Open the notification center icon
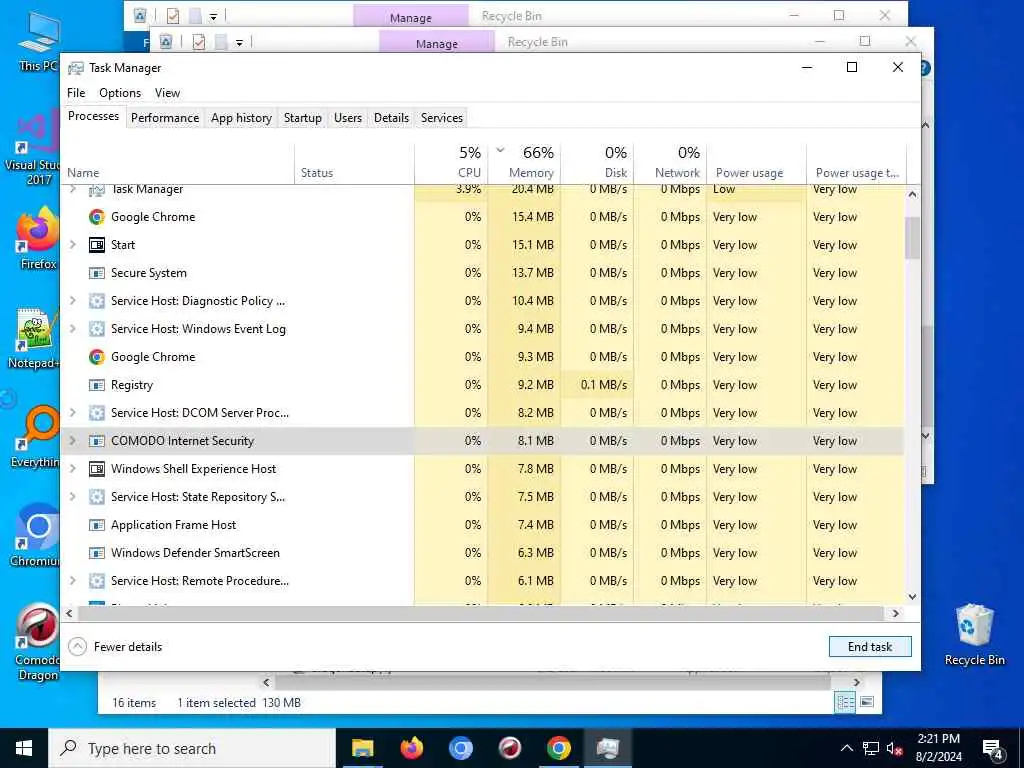1024x768 pixels. point(993,748)
